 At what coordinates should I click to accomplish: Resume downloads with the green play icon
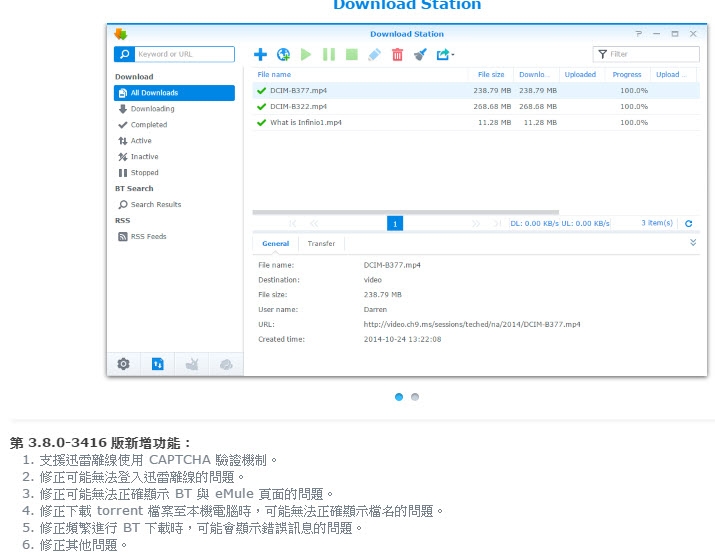(306, 55)
